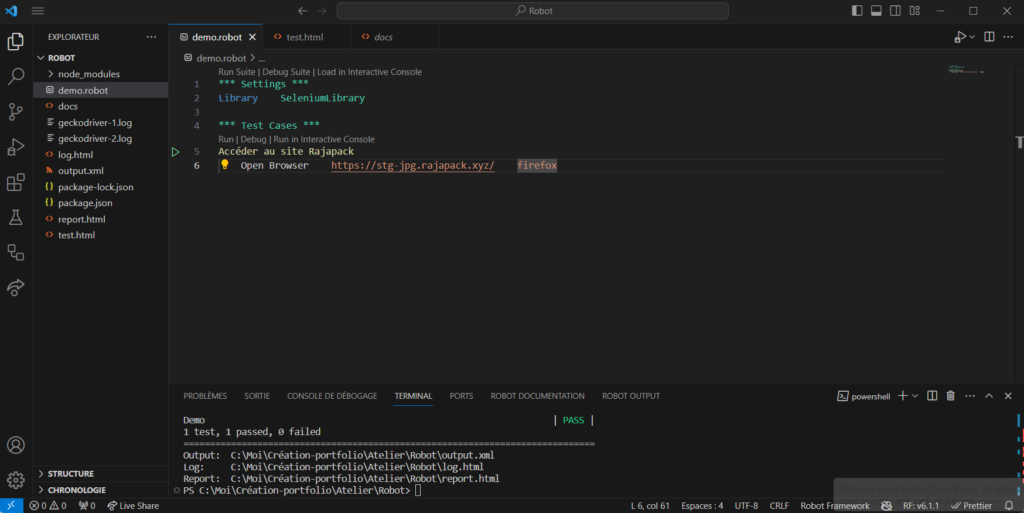Run the test case from gutter play icon

(x=176, y=151)
